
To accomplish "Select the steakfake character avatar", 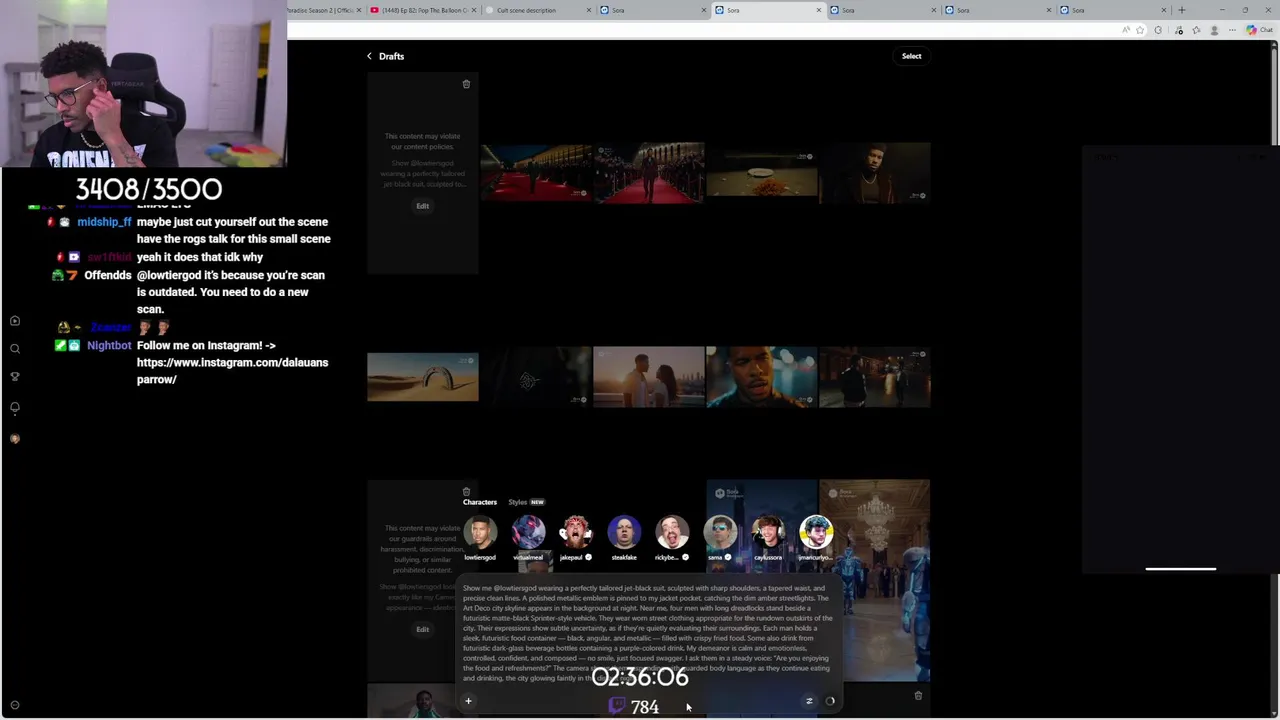I will click(x=624, y=533).
